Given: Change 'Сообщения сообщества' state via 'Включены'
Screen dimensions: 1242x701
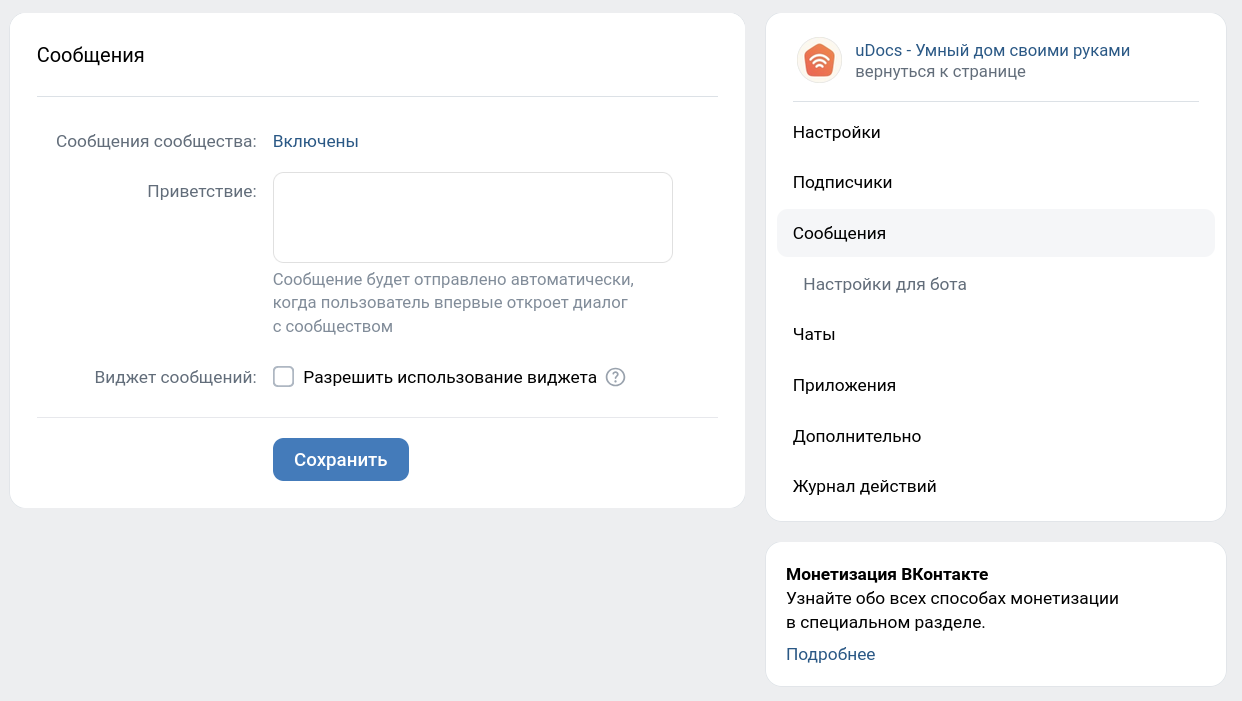Looking at the screenshot, I should [315, 141].
